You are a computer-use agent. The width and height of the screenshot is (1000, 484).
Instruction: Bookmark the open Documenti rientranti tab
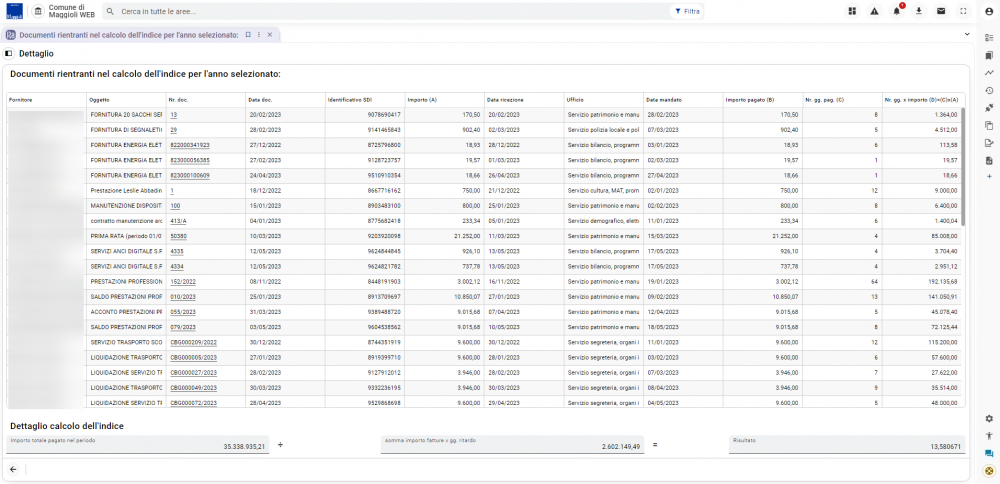248,34
